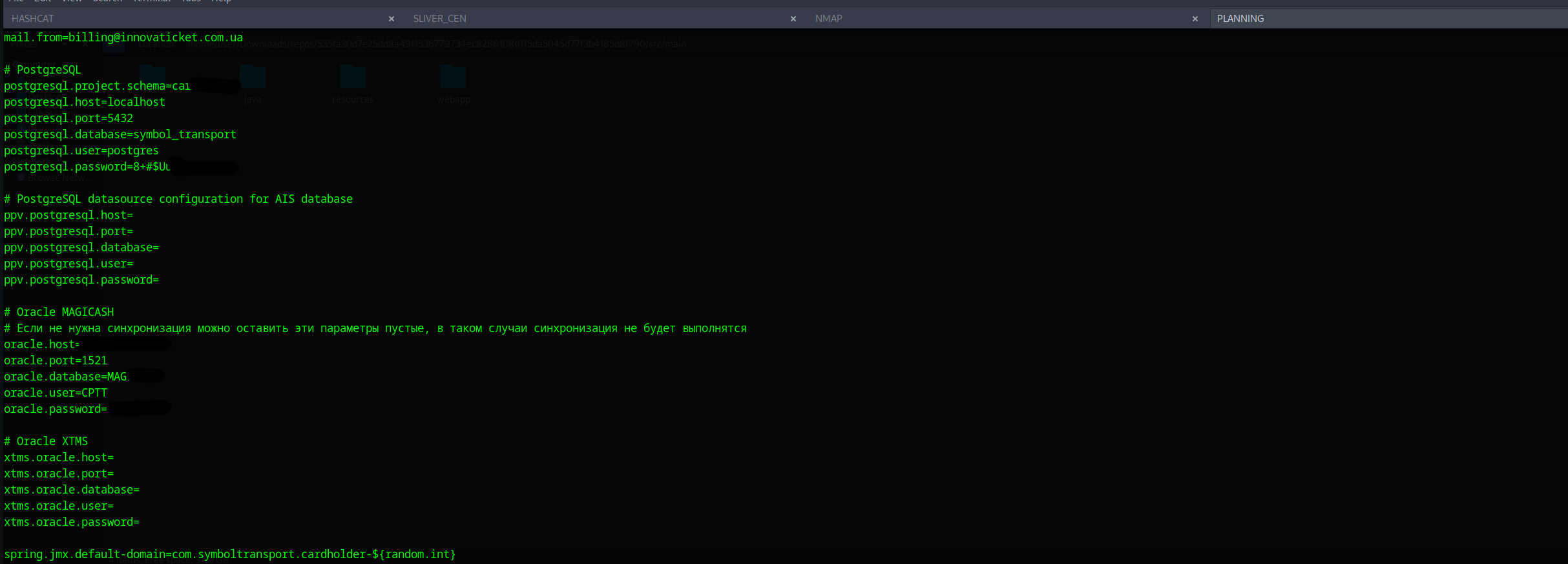Activate the PLANNING tab
Viewport: 1568px width, 564px height.
[x=1240, y=19]
